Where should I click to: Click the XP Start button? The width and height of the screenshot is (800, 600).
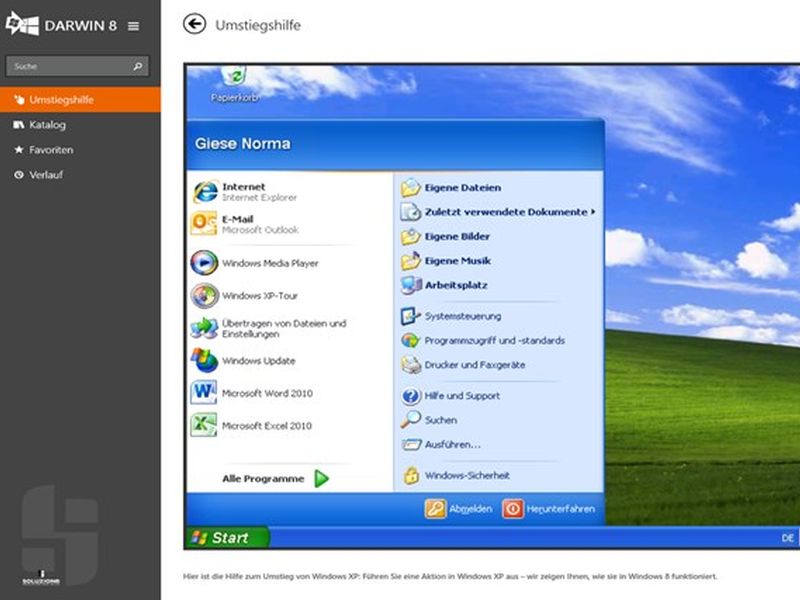[x=227, y=537]
